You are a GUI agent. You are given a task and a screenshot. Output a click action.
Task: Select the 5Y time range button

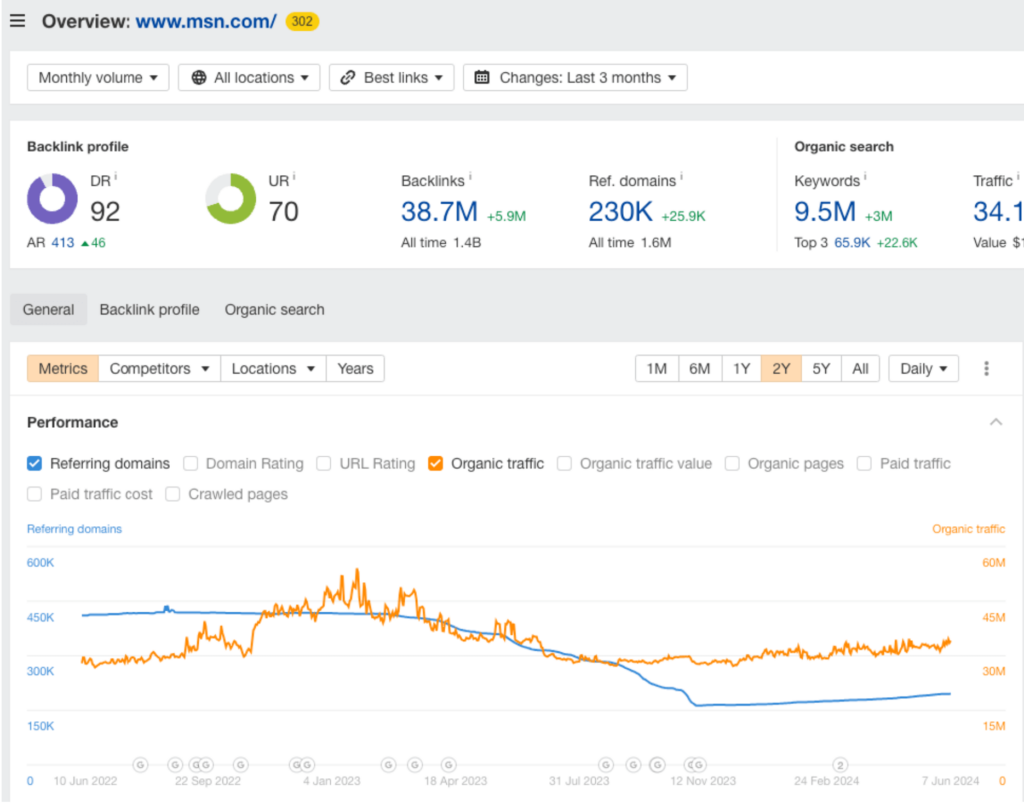point(821,369)
